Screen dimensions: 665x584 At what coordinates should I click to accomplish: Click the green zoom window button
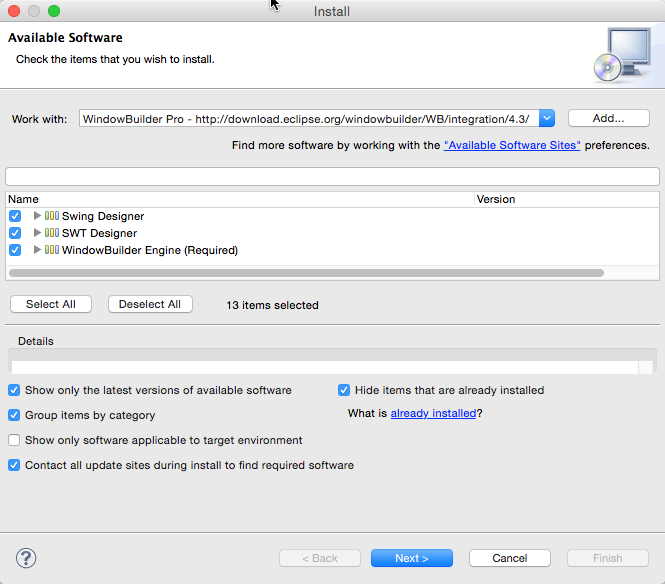tap(54, 11)
